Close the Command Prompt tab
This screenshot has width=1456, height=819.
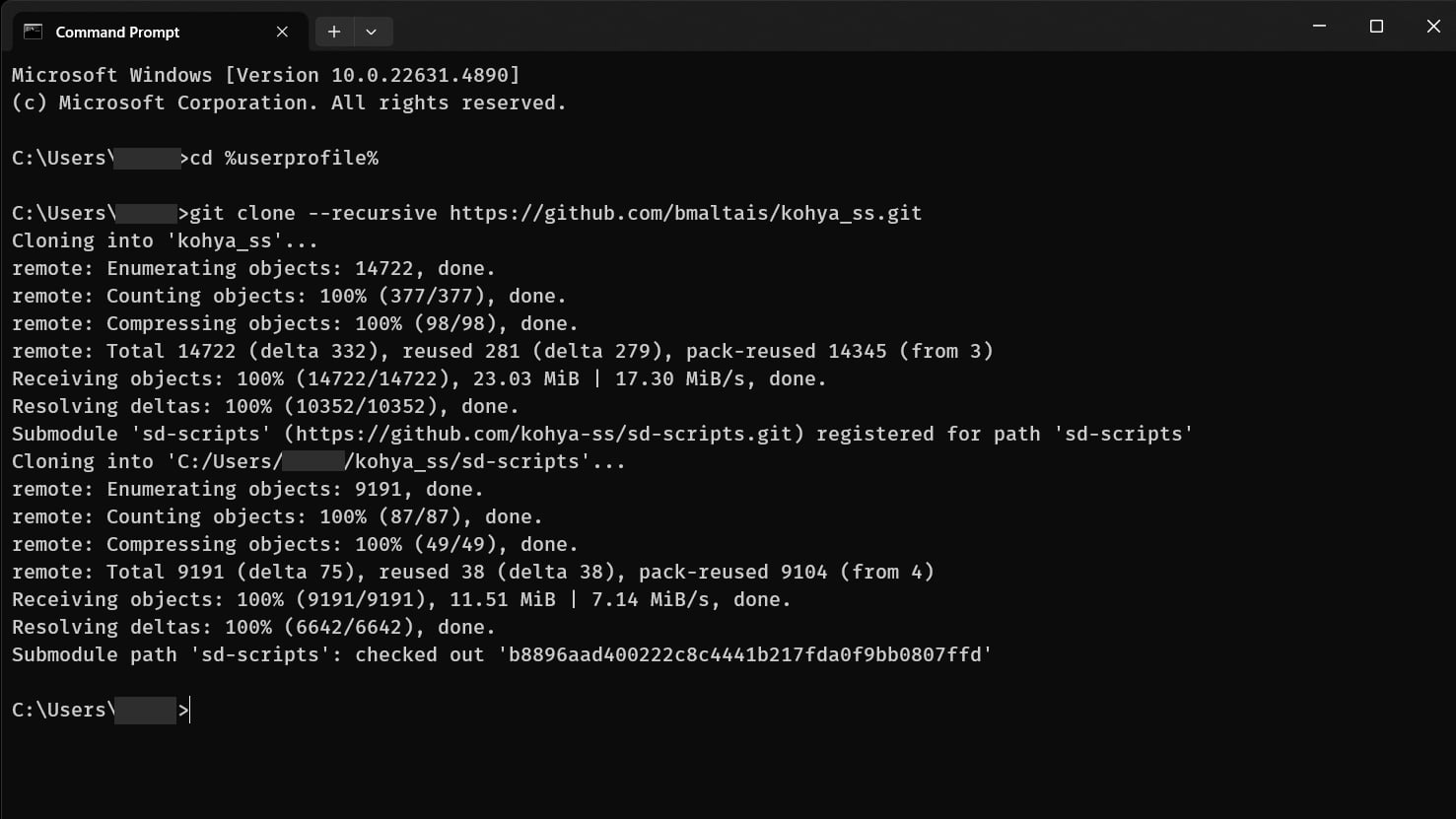tap(282, 32)
